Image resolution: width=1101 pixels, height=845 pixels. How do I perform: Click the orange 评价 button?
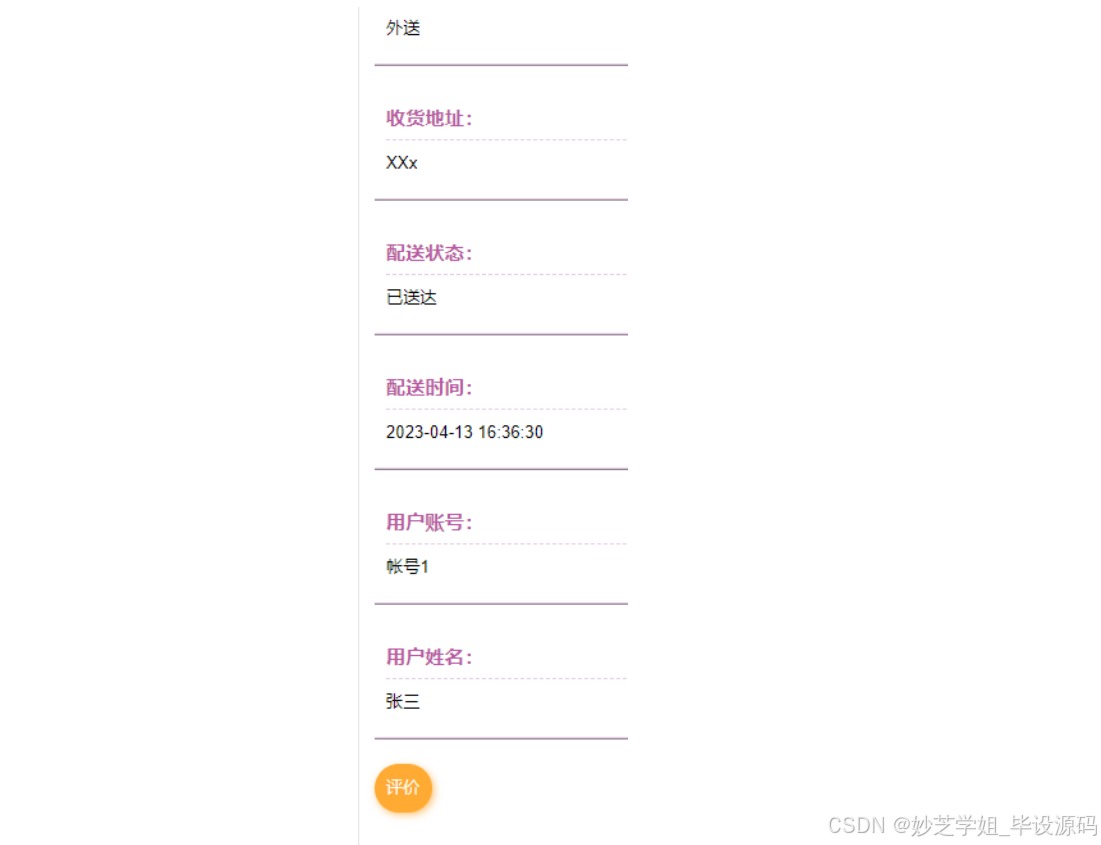(403, 788)
